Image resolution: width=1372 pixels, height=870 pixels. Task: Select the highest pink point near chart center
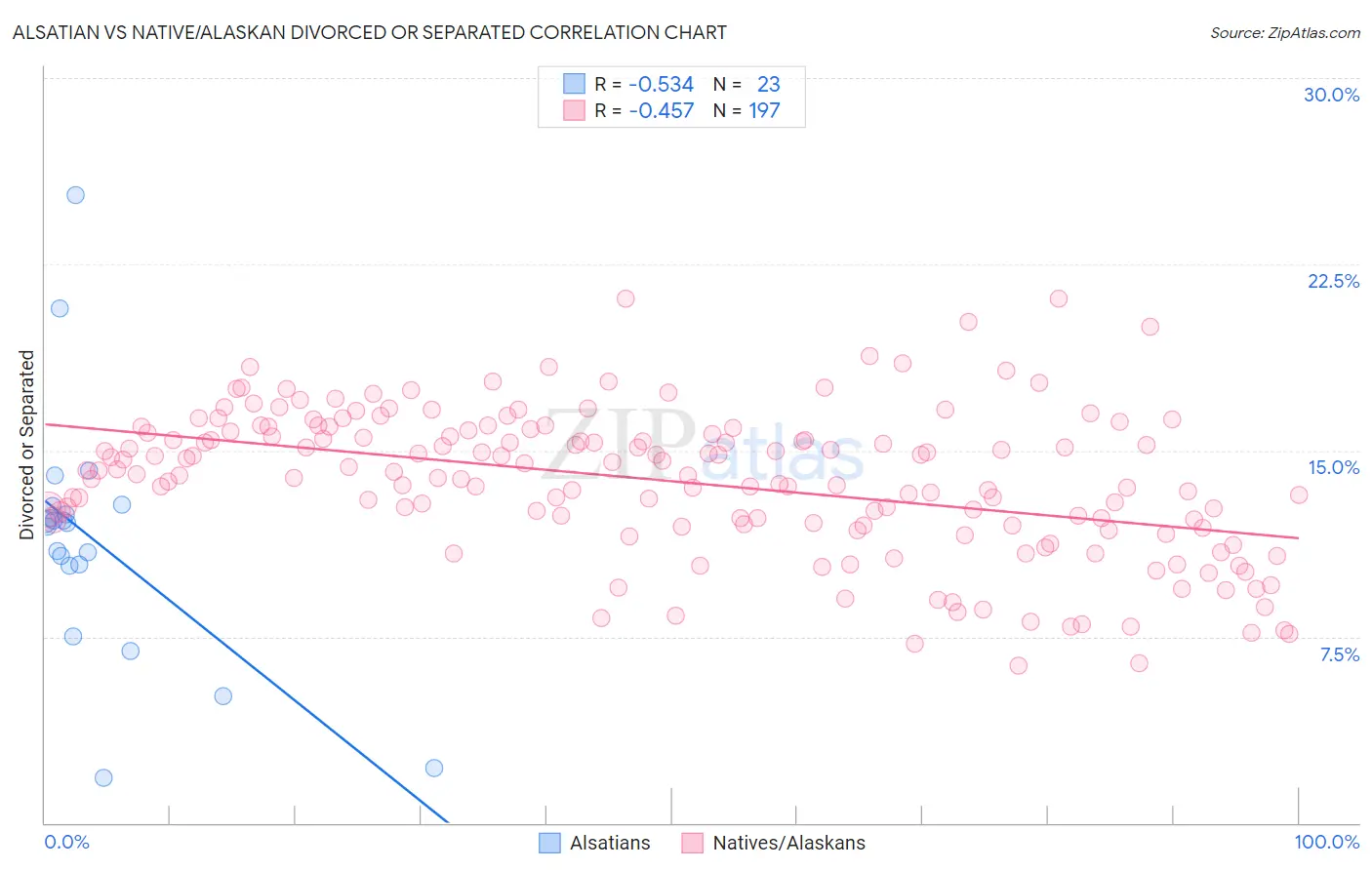(x=625, y=298)
